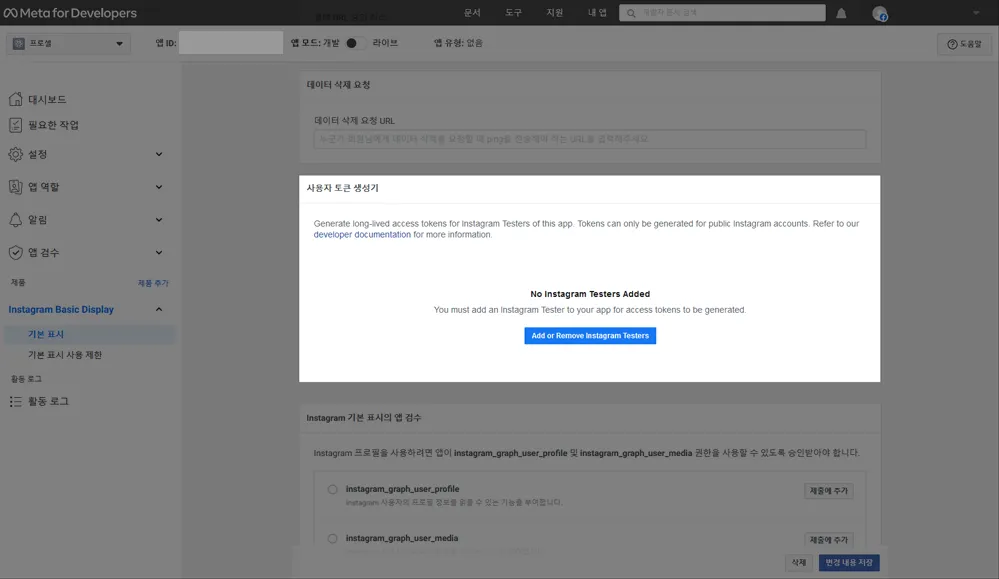Open the developer documentation link
Screen dimensions: 999x579
point(362,234)
